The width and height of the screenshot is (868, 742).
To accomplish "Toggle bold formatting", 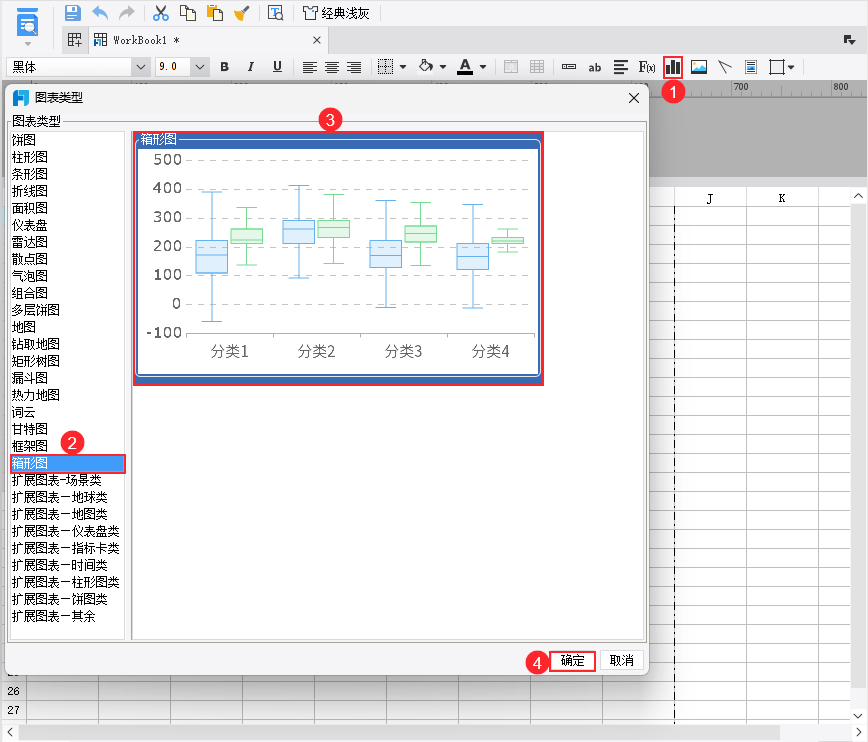I will pos(224,67).
